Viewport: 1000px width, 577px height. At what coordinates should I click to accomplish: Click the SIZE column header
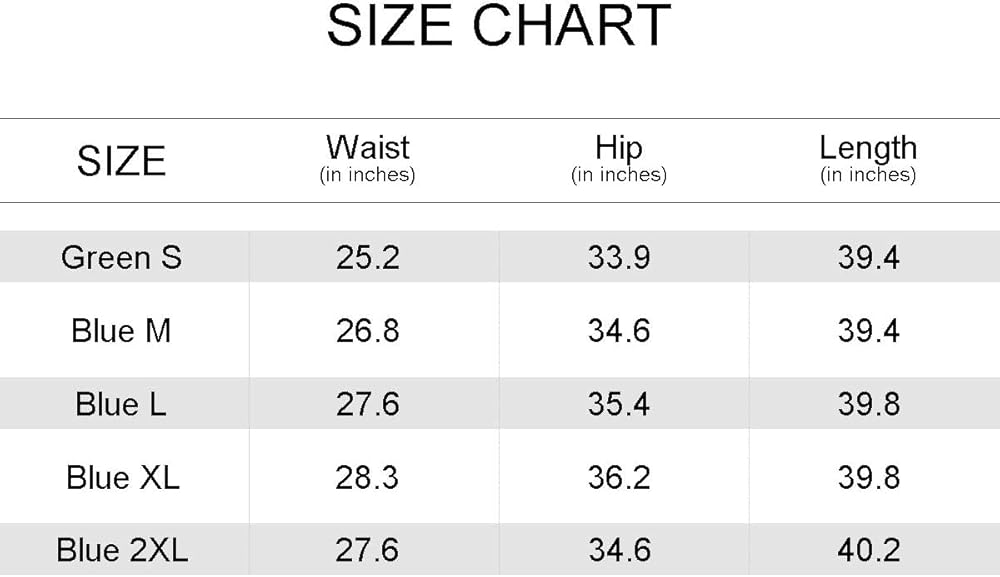(121, 161)
